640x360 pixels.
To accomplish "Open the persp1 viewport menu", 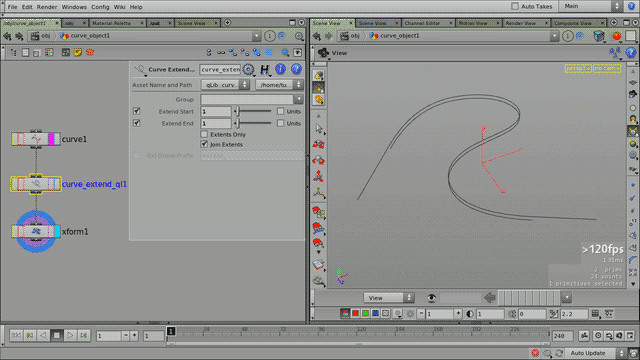I will 578,69.
